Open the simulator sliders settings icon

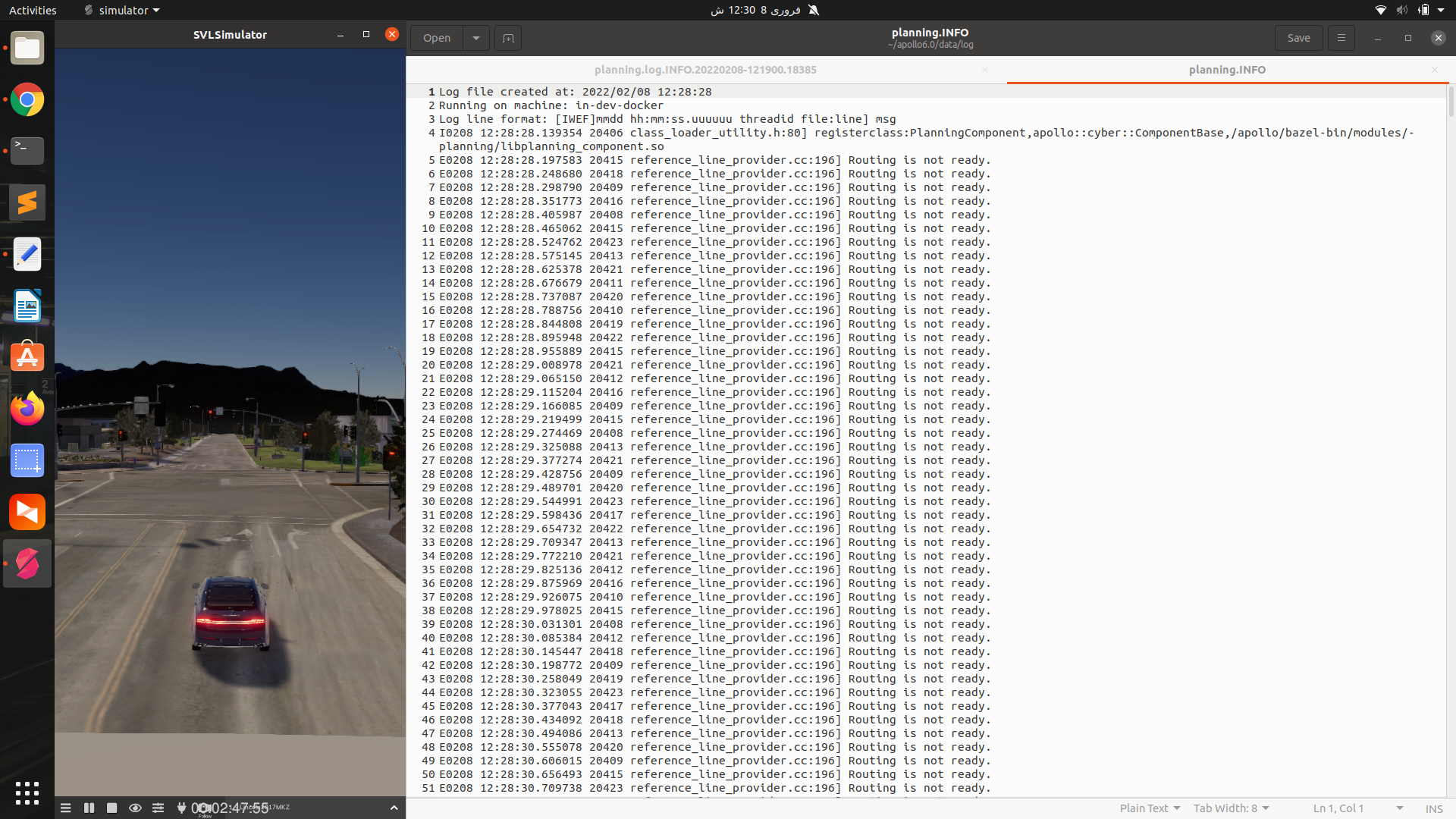(x=158, y=808)
